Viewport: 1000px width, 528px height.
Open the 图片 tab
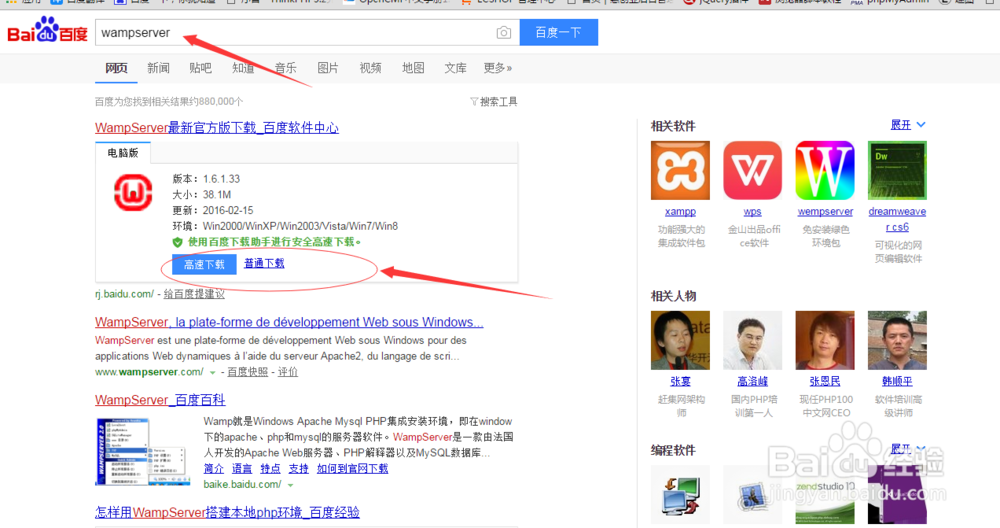click(328, 68)
